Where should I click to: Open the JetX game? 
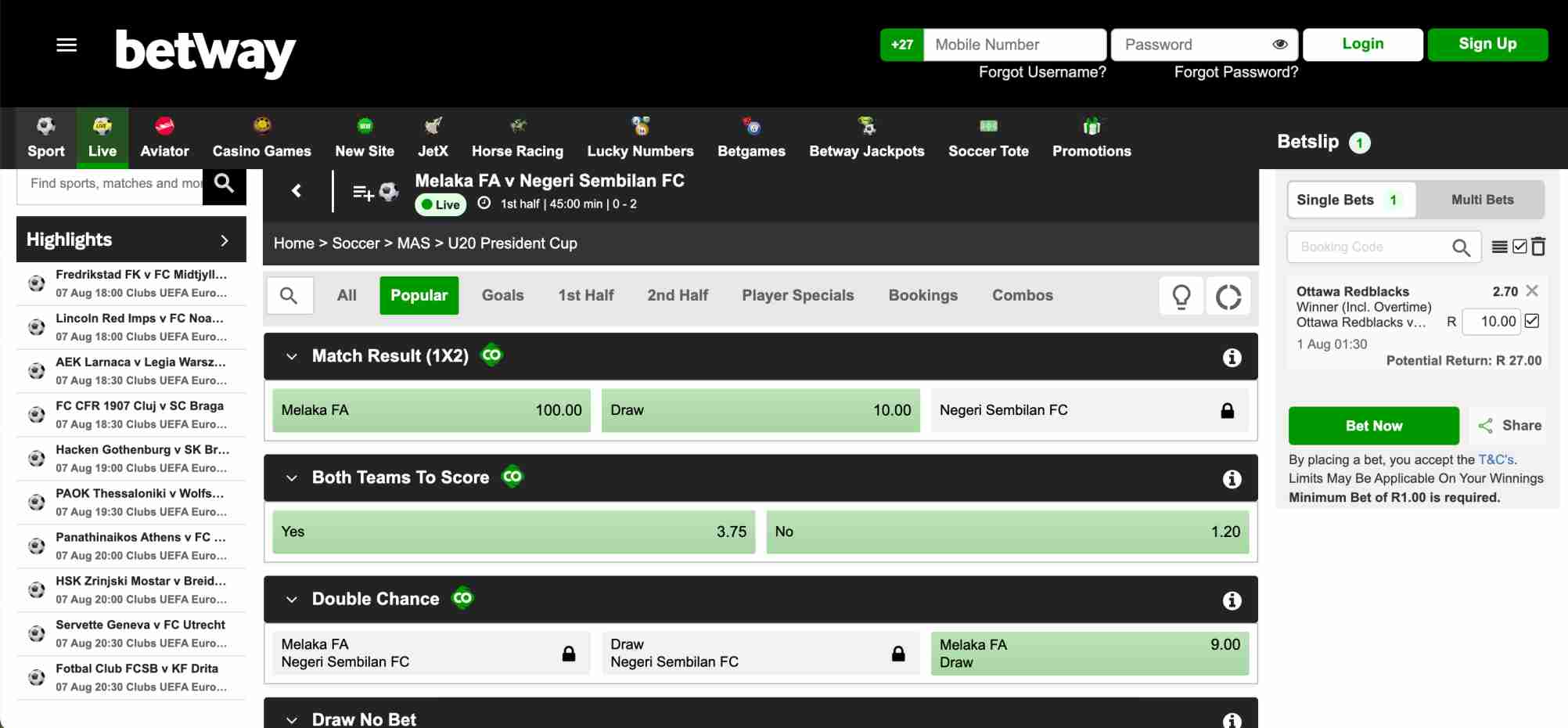(433, 138)
